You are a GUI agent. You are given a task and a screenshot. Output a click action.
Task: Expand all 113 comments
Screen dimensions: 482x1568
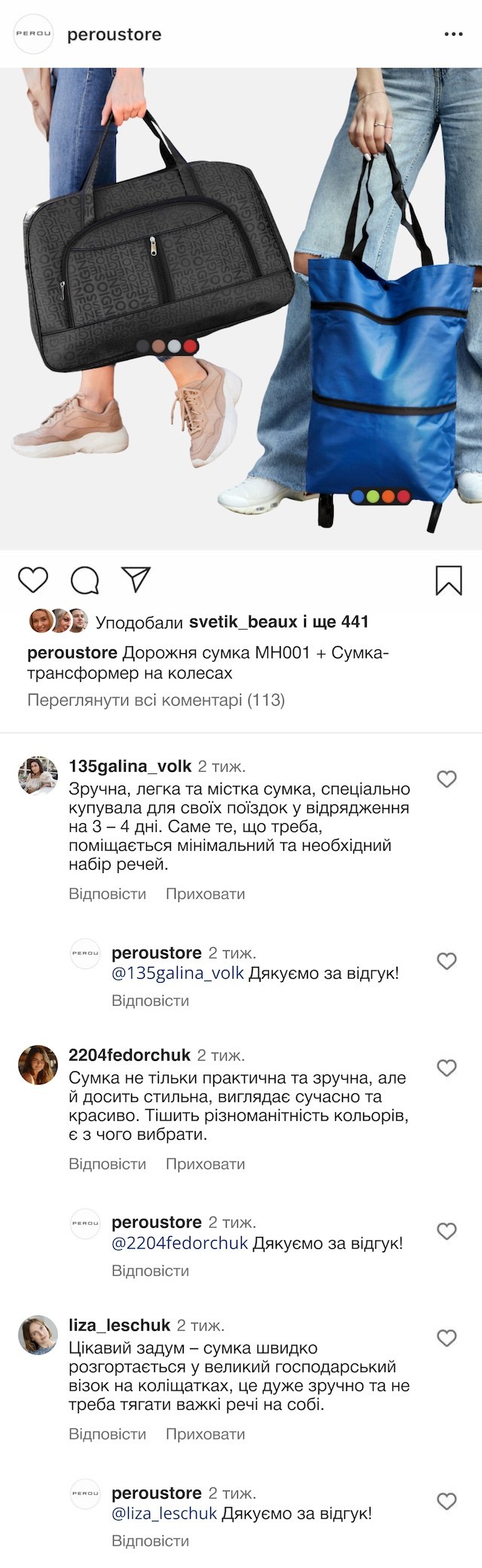[156, 700]
